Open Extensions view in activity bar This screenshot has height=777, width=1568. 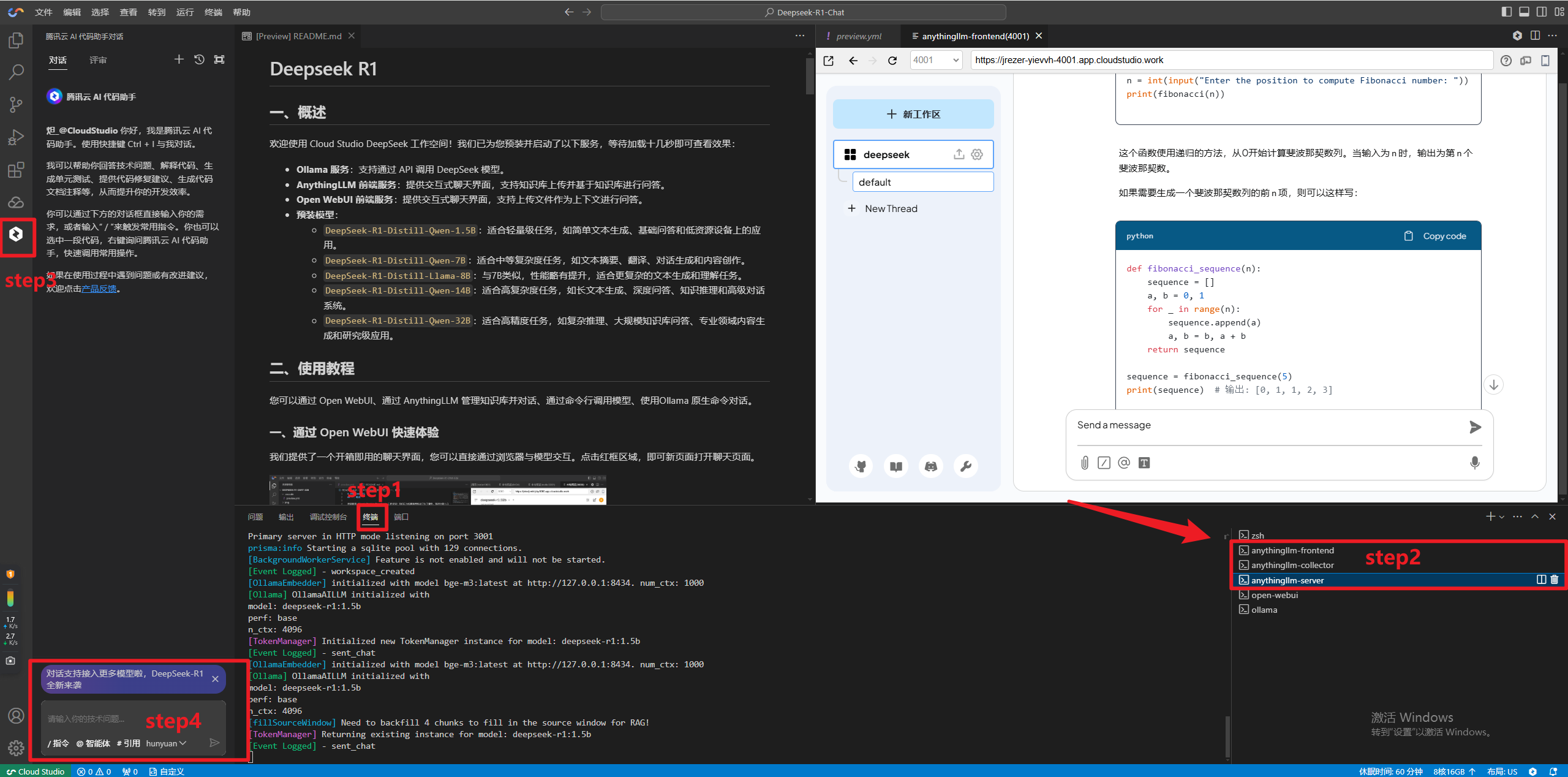coord(16,170)
